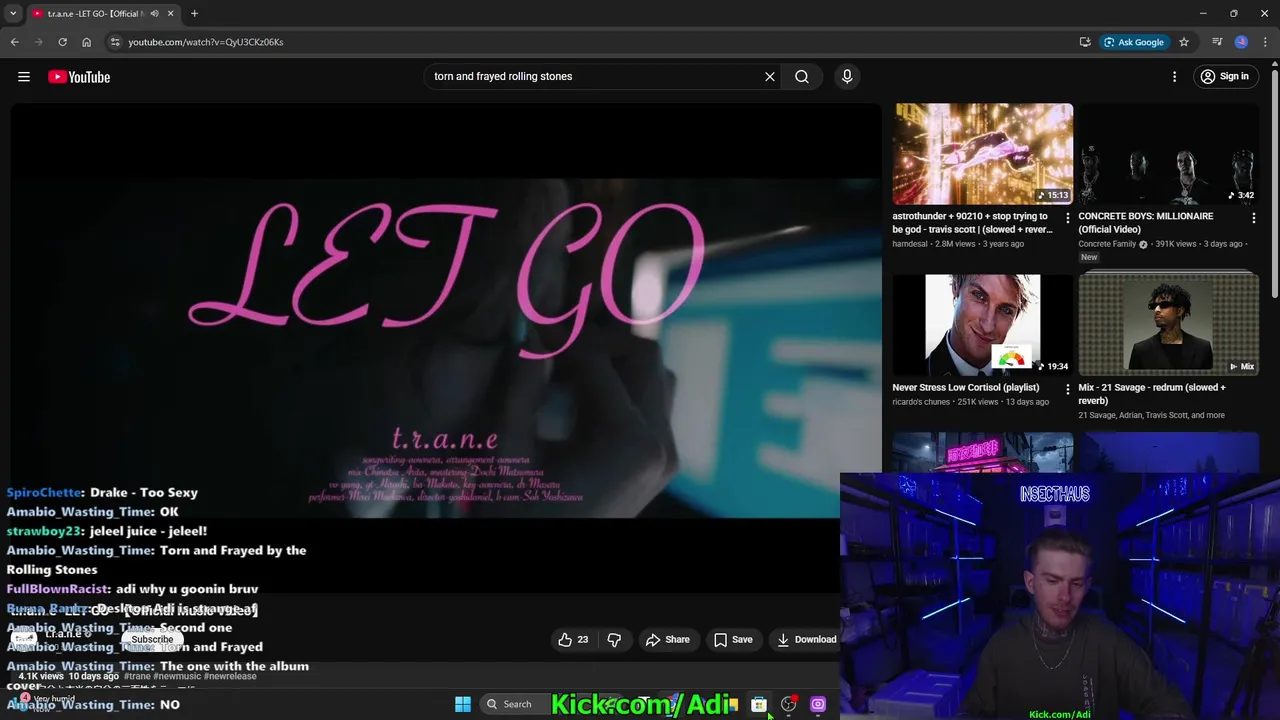Open CONCRETE BOYS: MILLIONAIRE title link
The width and height of the screenshot is (1280, 720).
coord(1145,223)
